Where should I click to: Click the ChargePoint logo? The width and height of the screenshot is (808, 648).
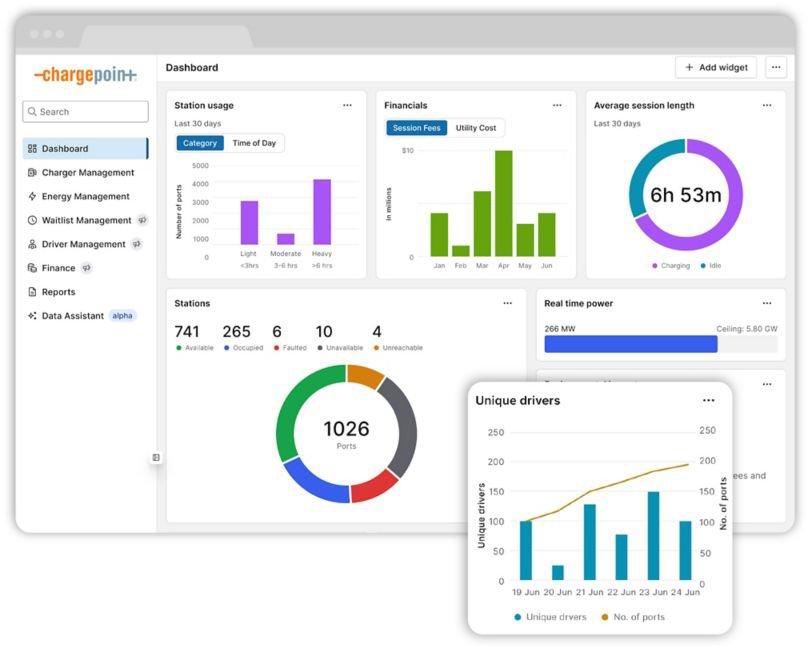pos(86,75)
